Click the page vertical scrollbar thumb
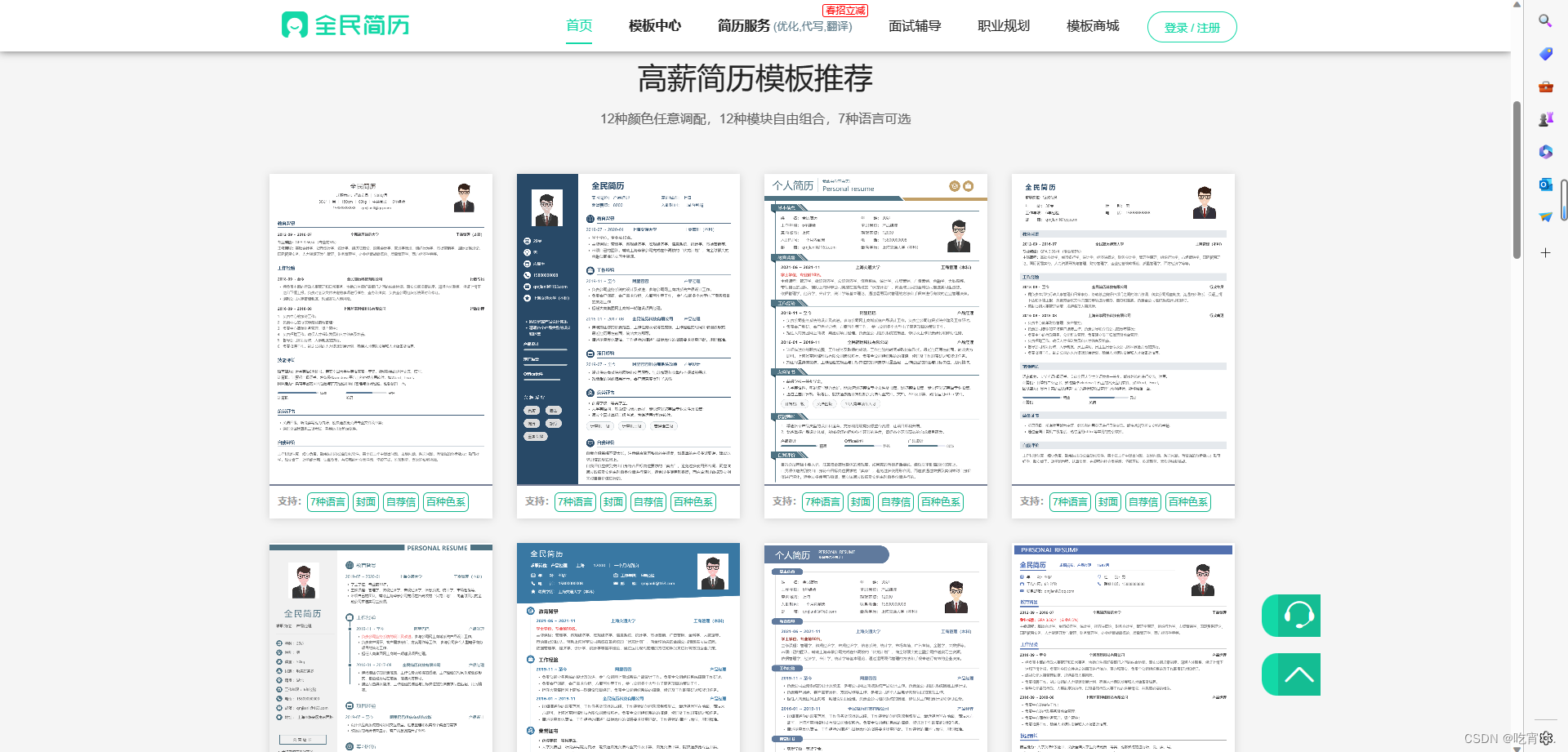This screenshot has width=1568, height=752. pyautogui.click(x=1517, y=180)
